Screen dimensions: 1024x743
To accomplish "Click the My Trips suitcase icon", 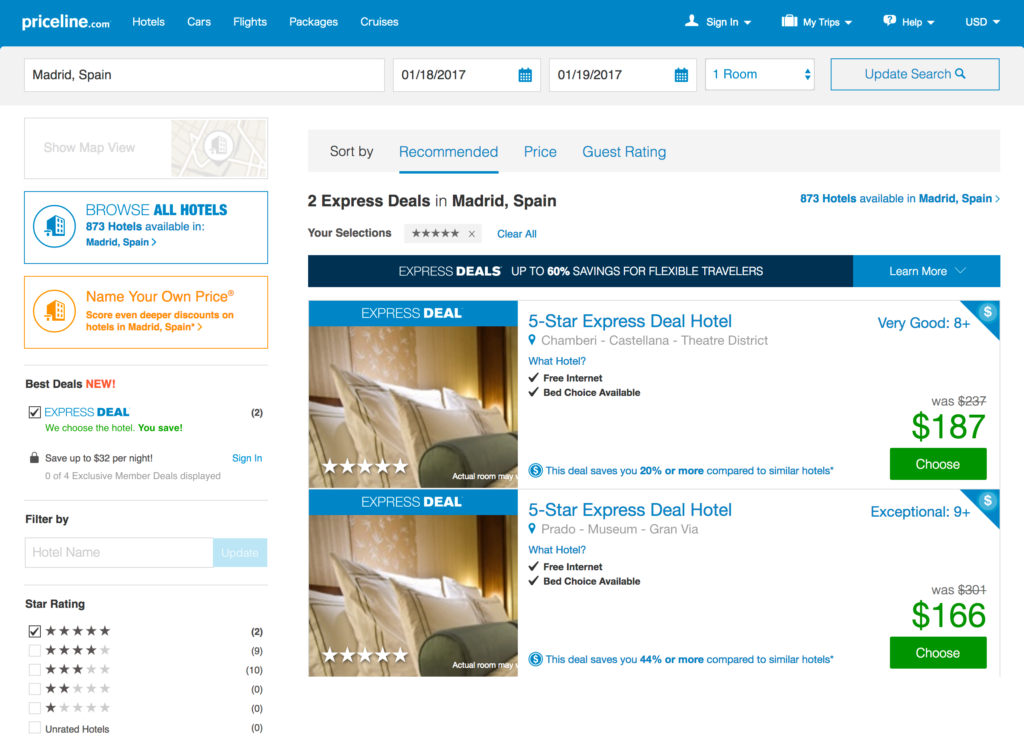I will point(790,21).
